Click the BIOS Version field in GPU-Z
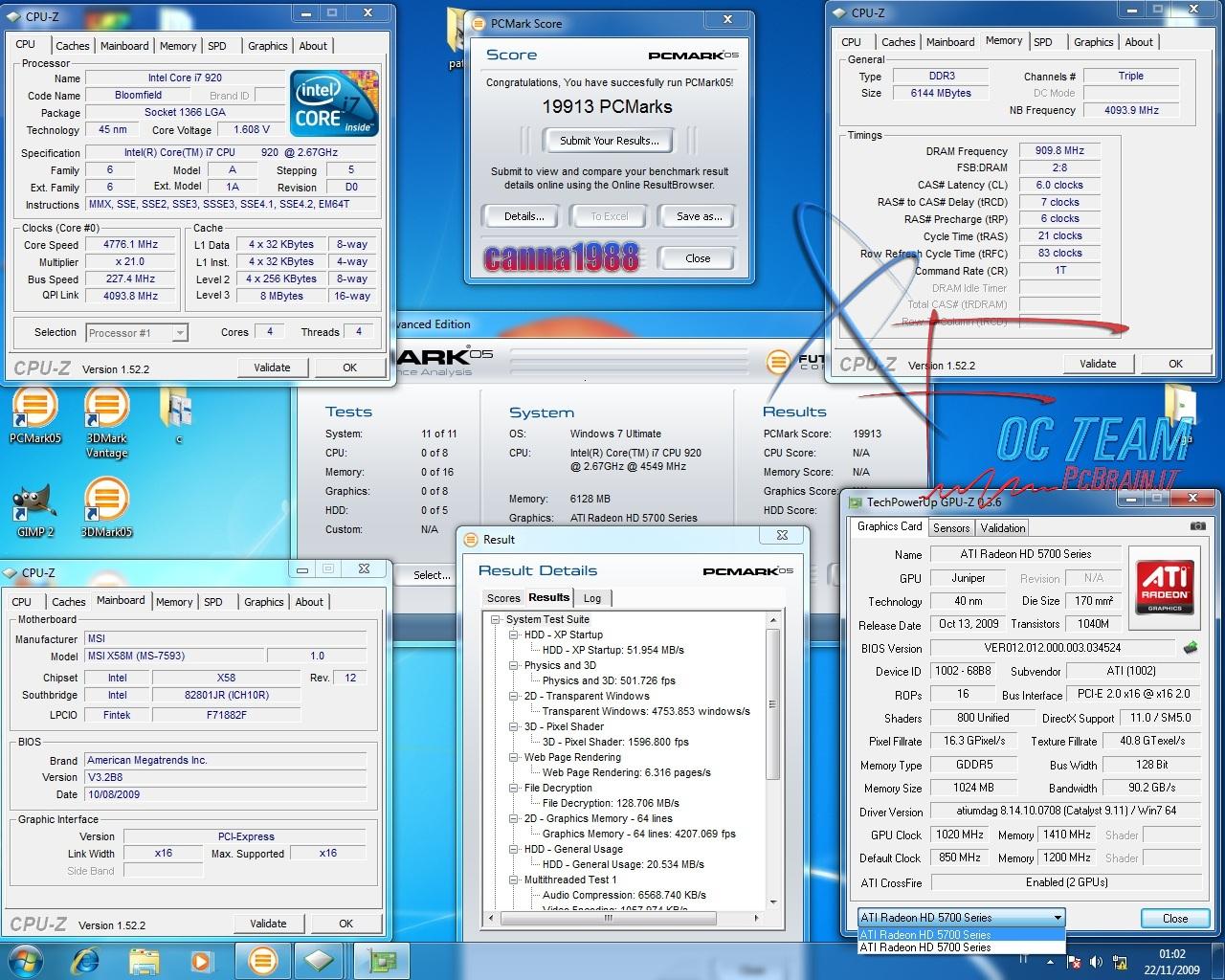Image resolution: width=1225 pixels, height=980 pixels. pos(1052,648)
